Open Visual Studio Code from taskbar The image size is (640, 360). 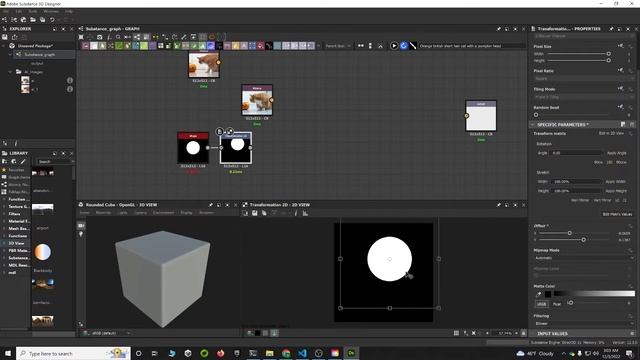pos(302,353)
